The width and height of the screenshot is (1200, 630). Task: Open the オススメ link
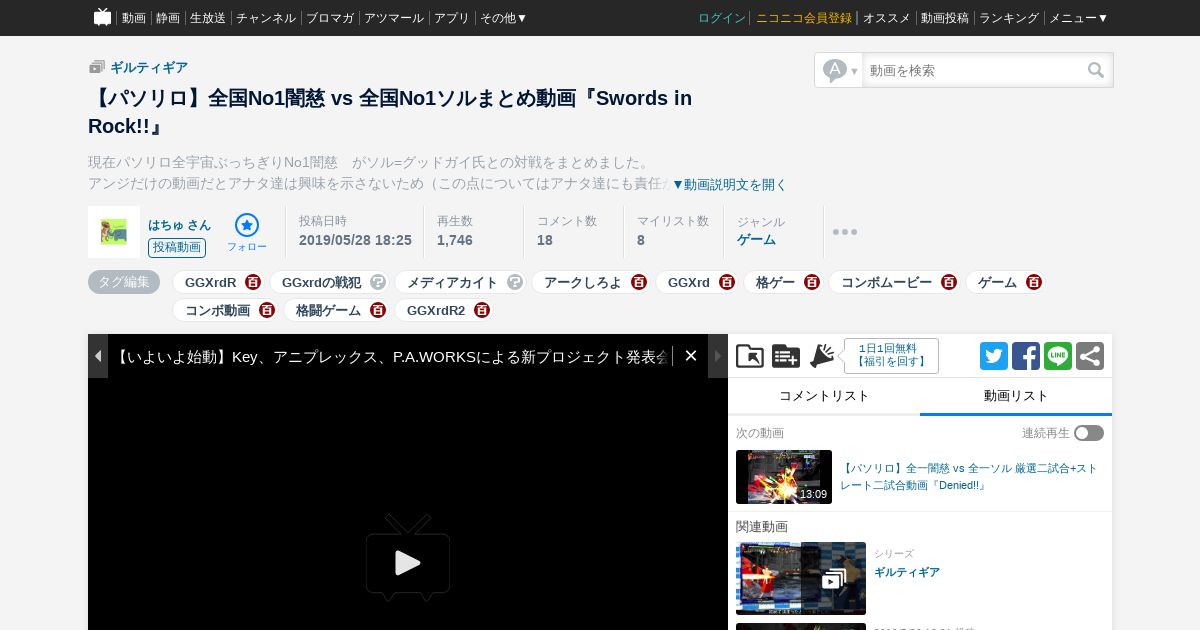tap(887, 18)
